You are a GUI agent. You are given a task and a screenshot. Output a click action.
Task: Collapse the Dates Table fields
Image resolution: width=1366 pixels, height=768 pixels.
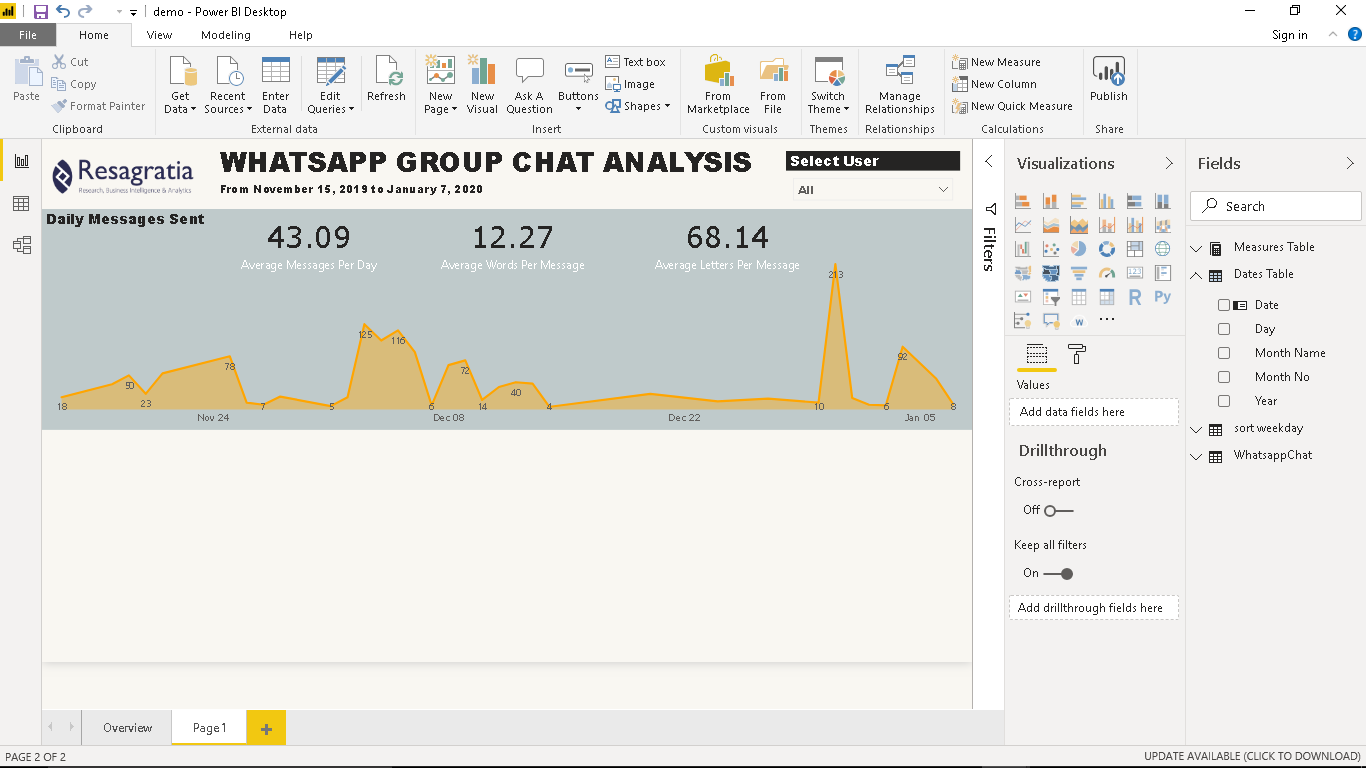[1197, 275]
